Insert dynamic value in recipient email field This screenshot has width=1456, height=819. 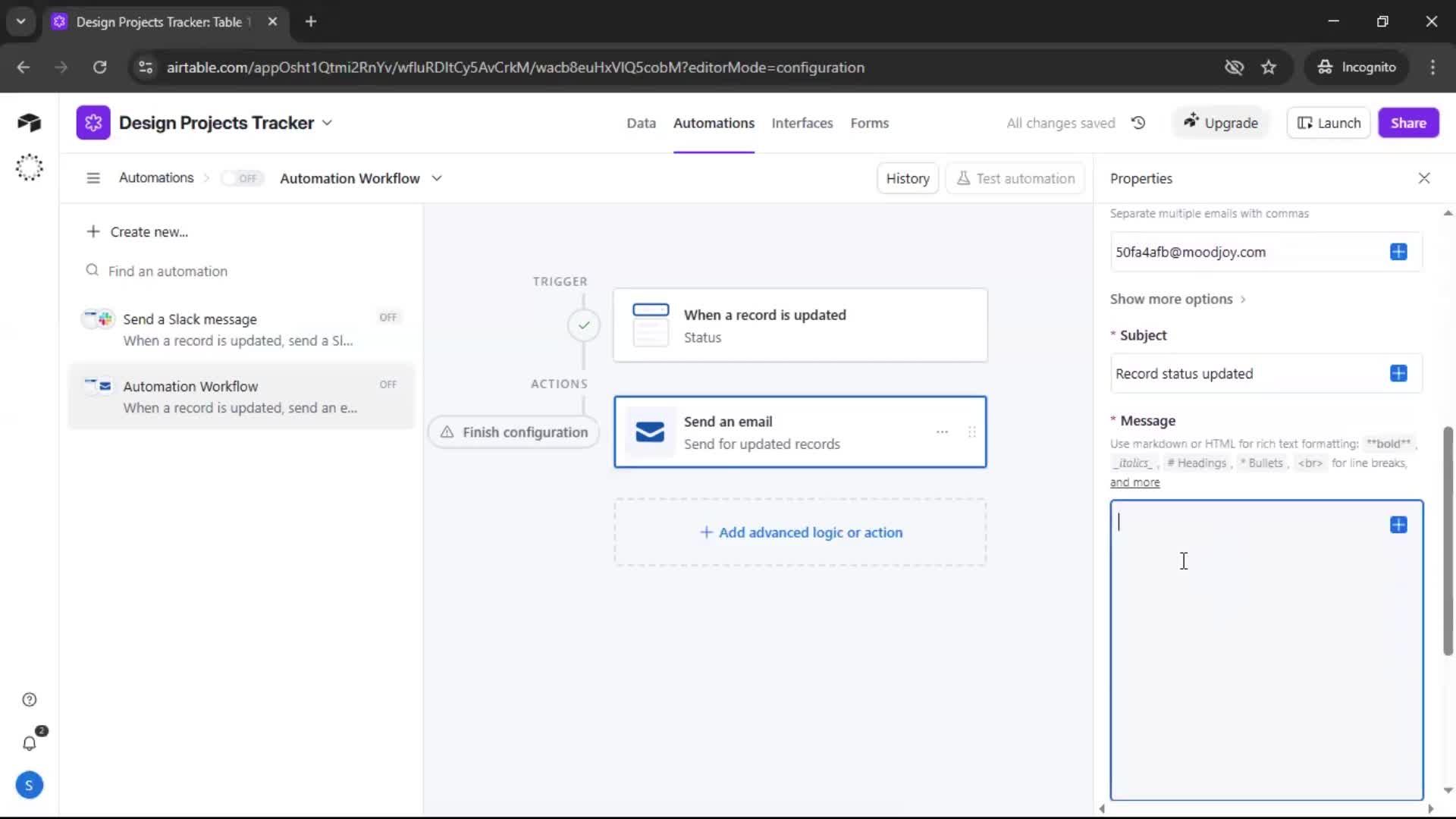tap(1398, 252)
